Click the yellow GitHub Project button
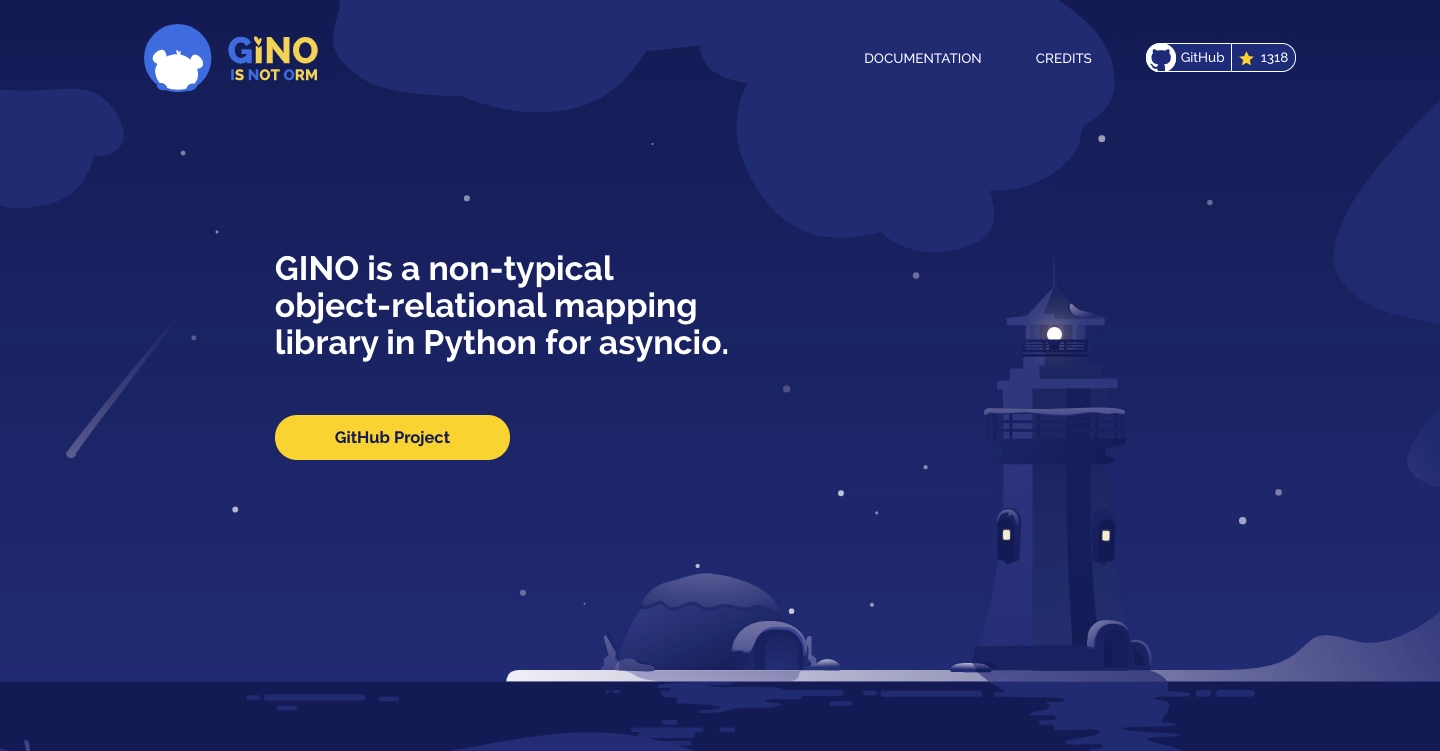This screenshot has height=751, width=1440. 392,437
